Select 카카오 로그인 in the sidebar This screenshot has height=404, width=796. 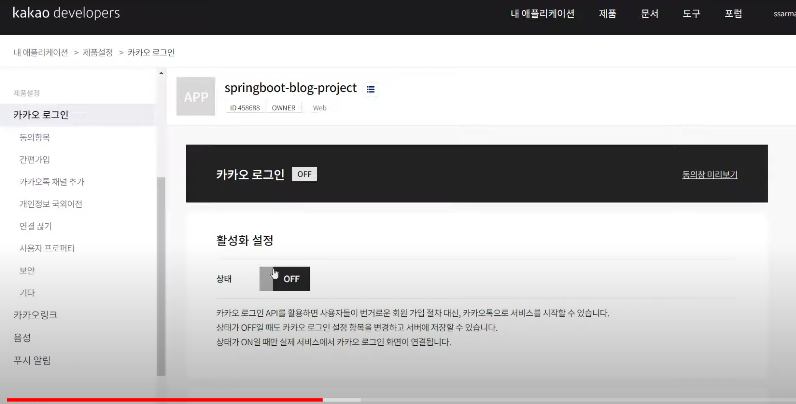pos(77,115)
